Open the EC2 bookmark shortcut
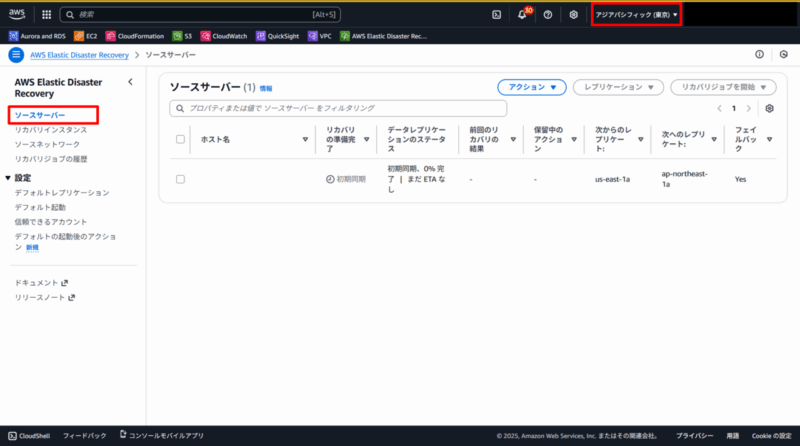The image size is (800, 446). pyautogui.click(x=85, y=36)
